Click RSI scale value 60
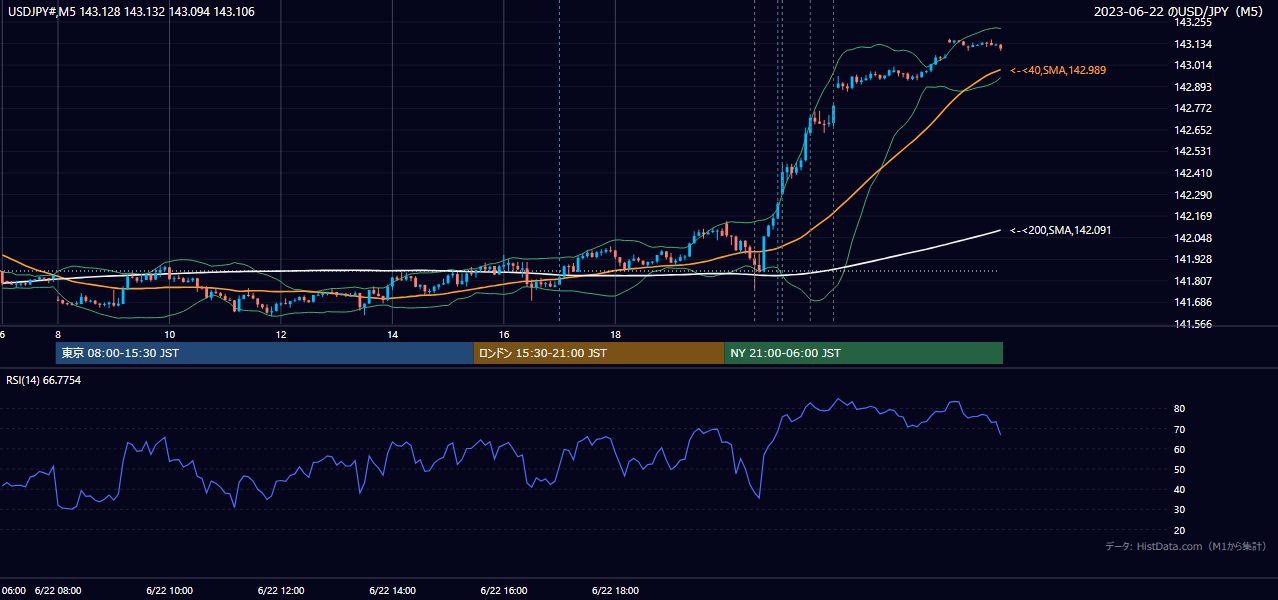The height and width of the screenshot is (600, 1278). click(1180, 449)
